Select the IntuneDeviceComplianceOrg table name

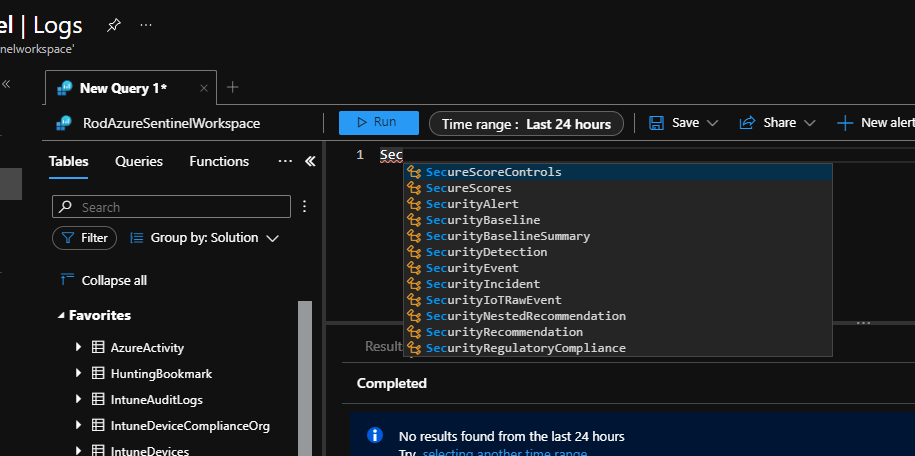(x=190, y=426)
